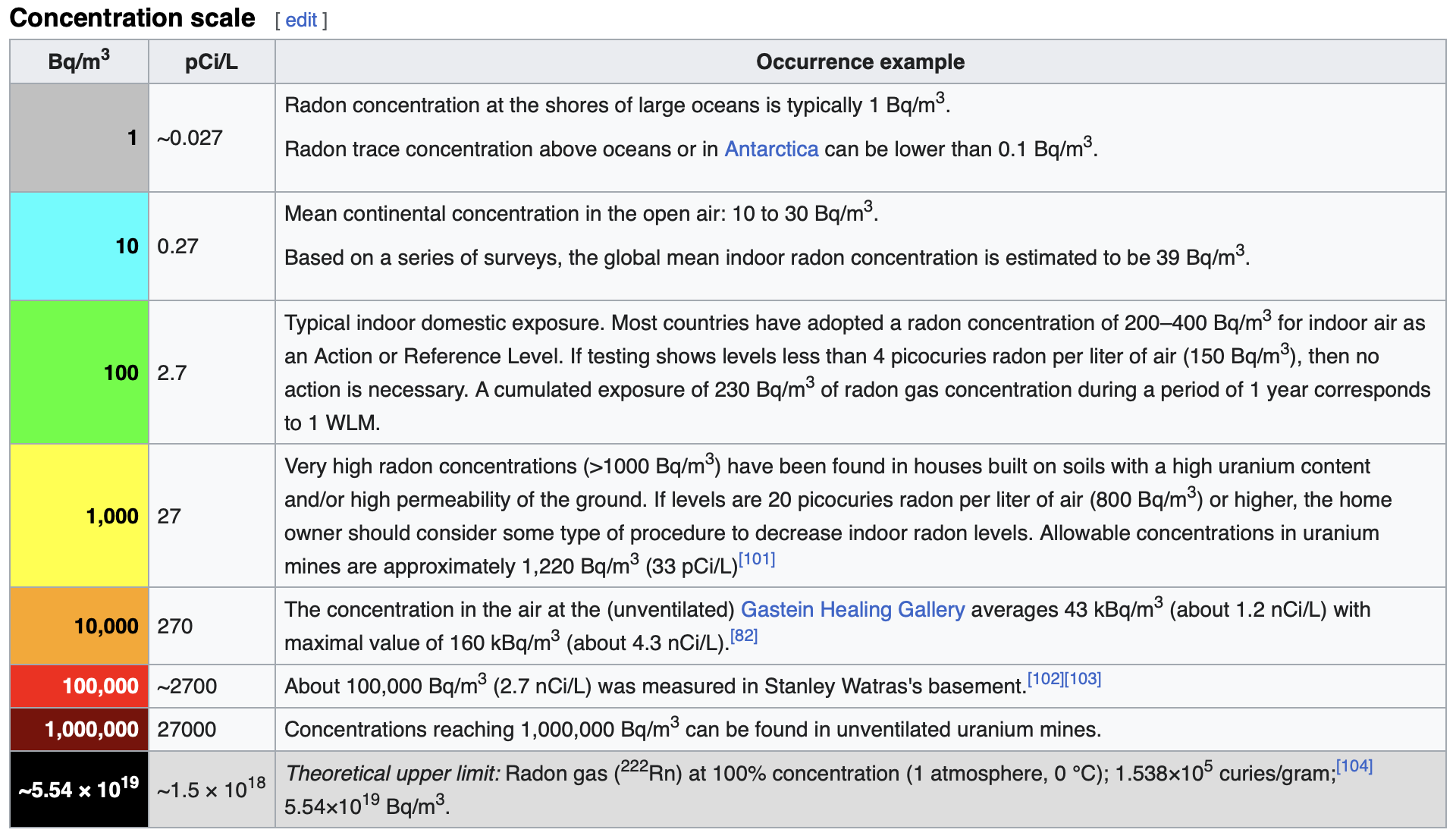
Task: Click the gray cell labeled 1
Action: pos(79,137)
